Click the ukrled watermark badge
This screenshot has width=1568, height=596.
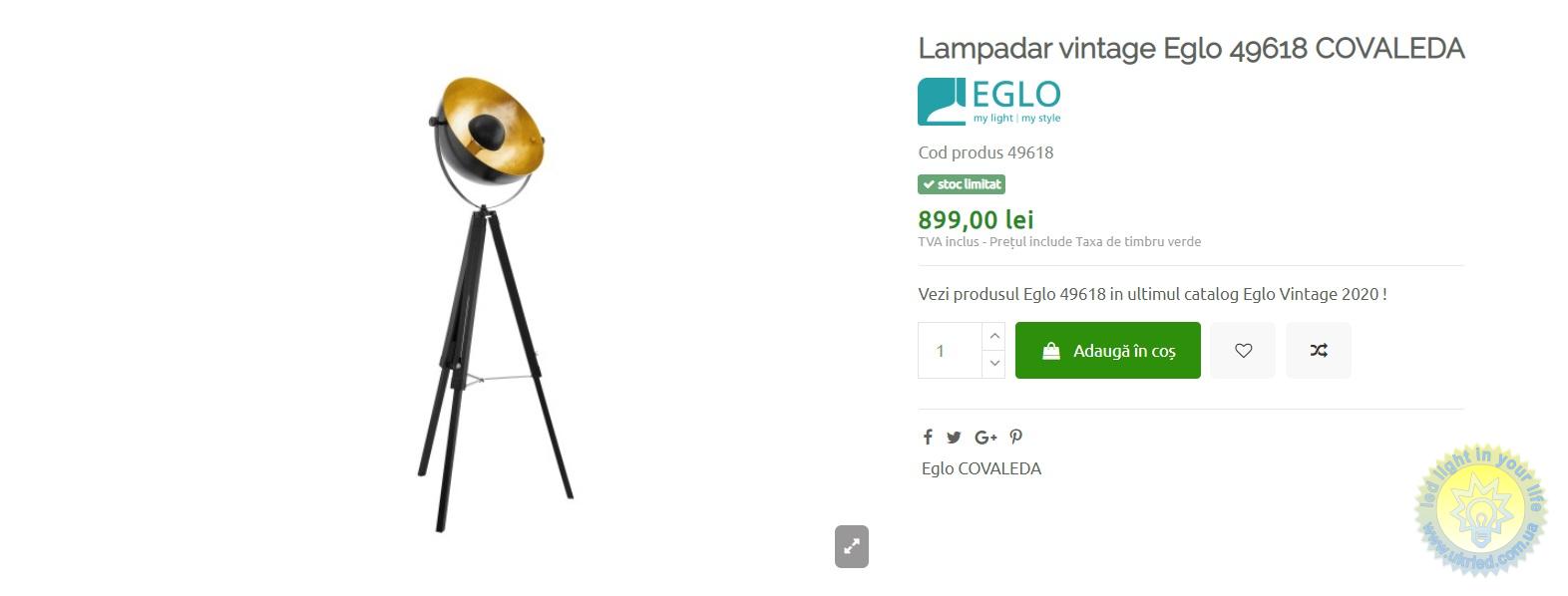point(1480,510)
